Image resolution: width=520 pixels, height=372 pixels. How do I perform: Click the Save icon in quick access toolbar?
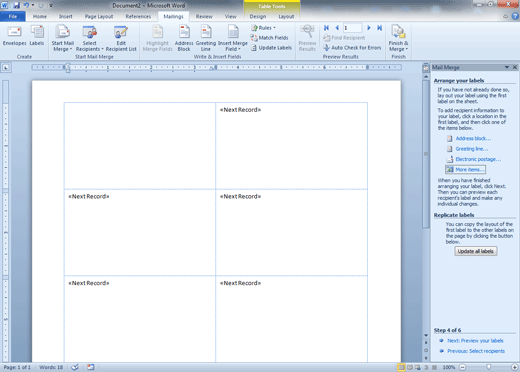pos(16,5)
